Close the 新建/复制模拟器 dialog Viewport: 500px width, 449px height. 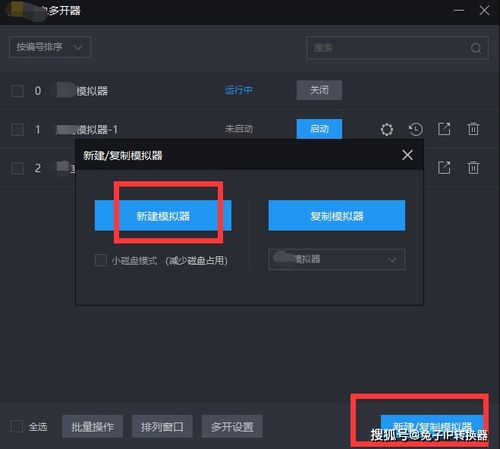pyautogui.click(x=407, y=155)
